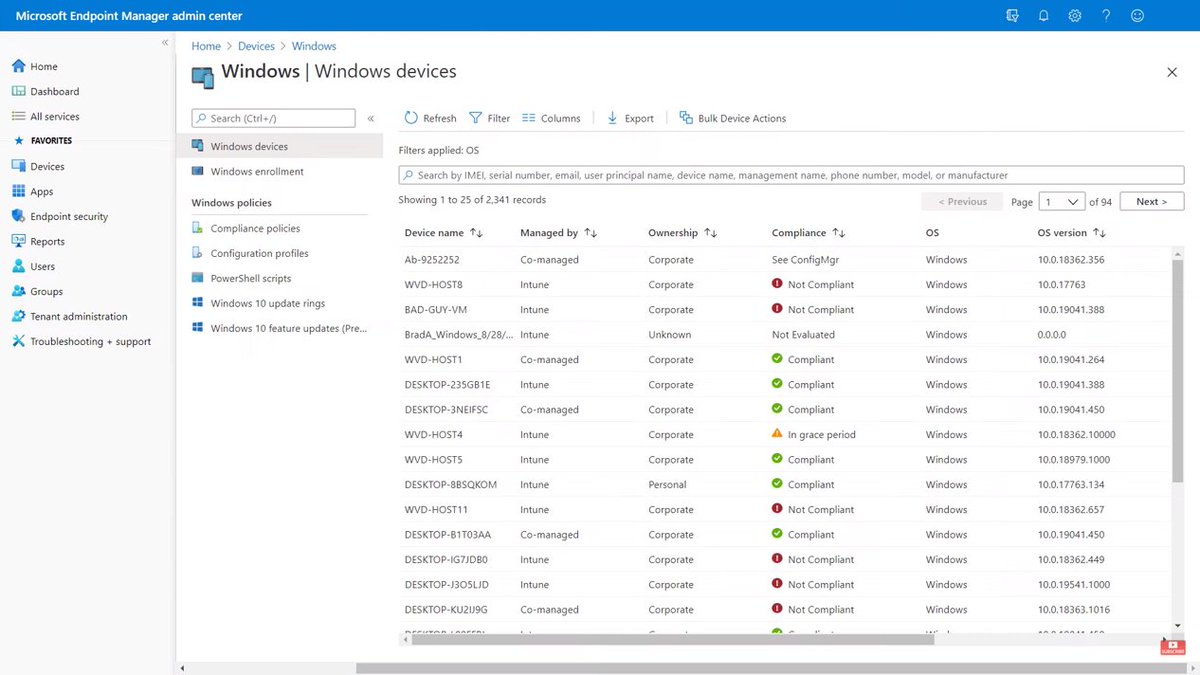The image size is (1200, 675).
Task: Click the Windows breadcrumb link
Action: [x=314, y=46]
